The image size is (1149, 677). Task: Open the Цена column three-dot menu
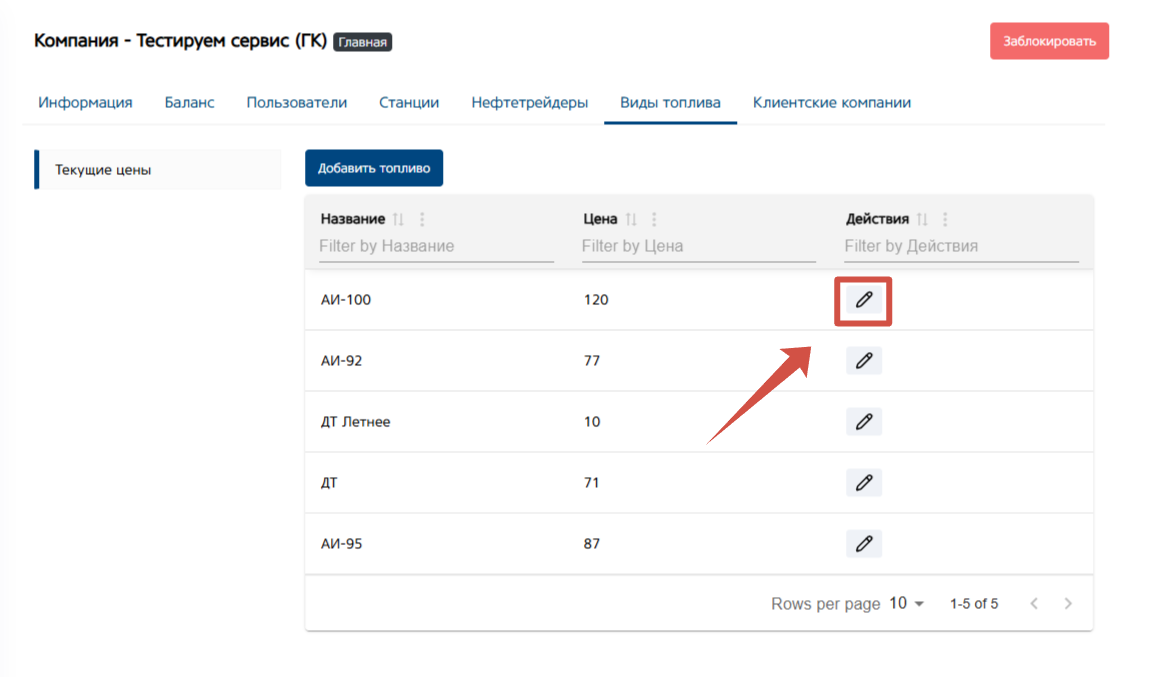[x=654, y=220]
